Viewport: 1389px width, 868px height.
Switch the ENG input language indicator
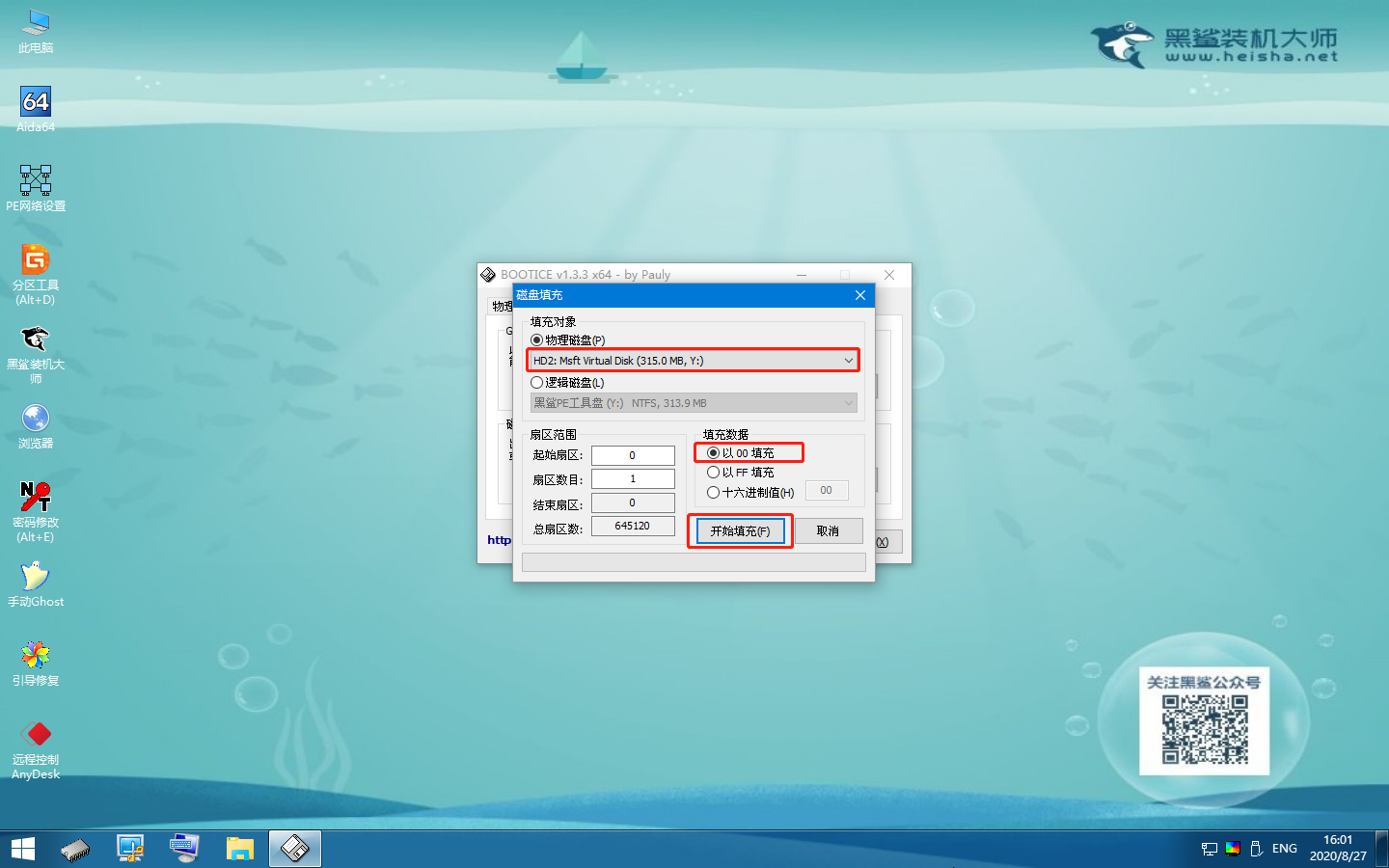pyautogui.click(x=1285, y=849)
